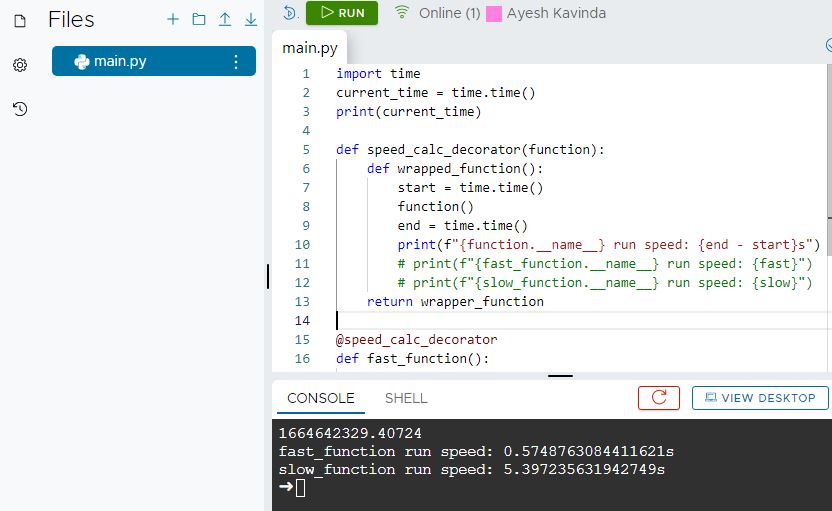Select the CONSOLE tab
Viewport: 832px width, 511px height.
pyautogui.click(x=320, y=399)
